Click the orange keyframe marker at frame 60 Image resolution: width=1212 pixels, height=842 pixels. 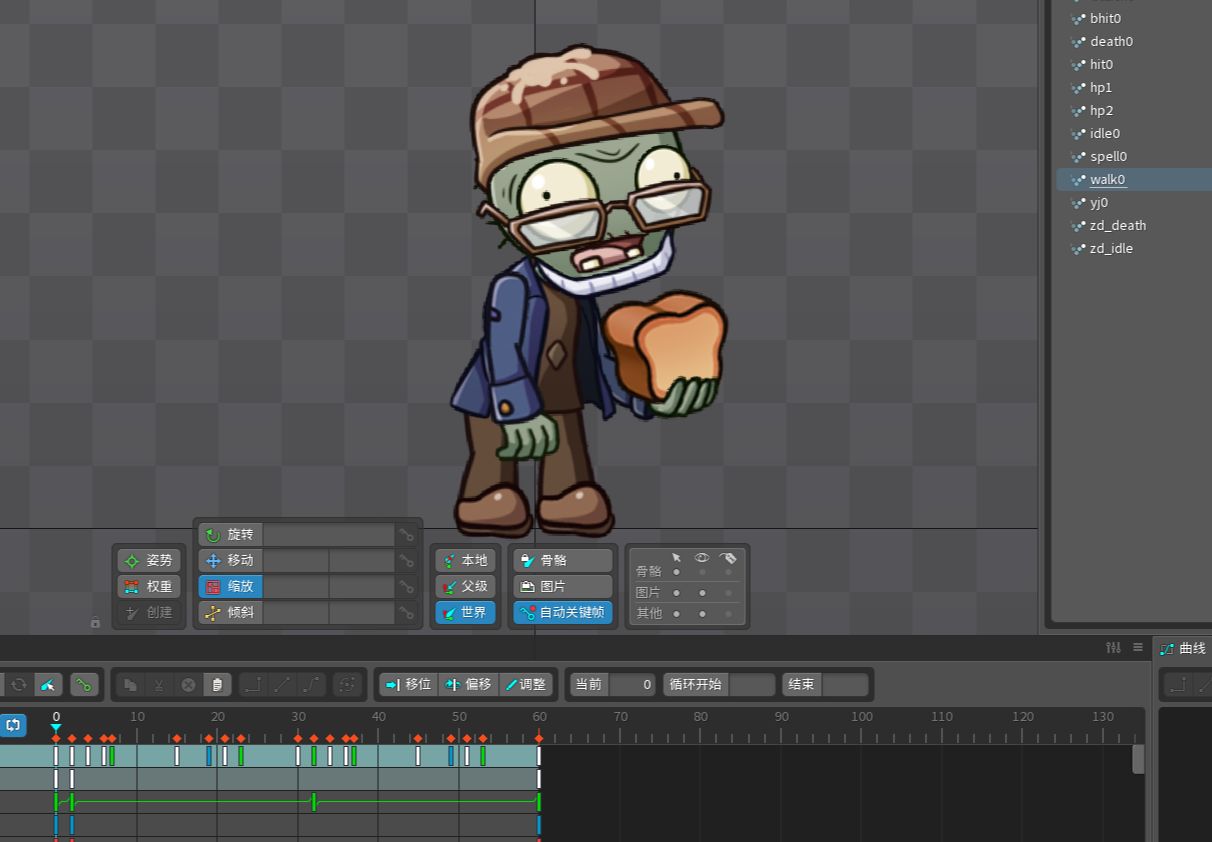click(539, 738)
